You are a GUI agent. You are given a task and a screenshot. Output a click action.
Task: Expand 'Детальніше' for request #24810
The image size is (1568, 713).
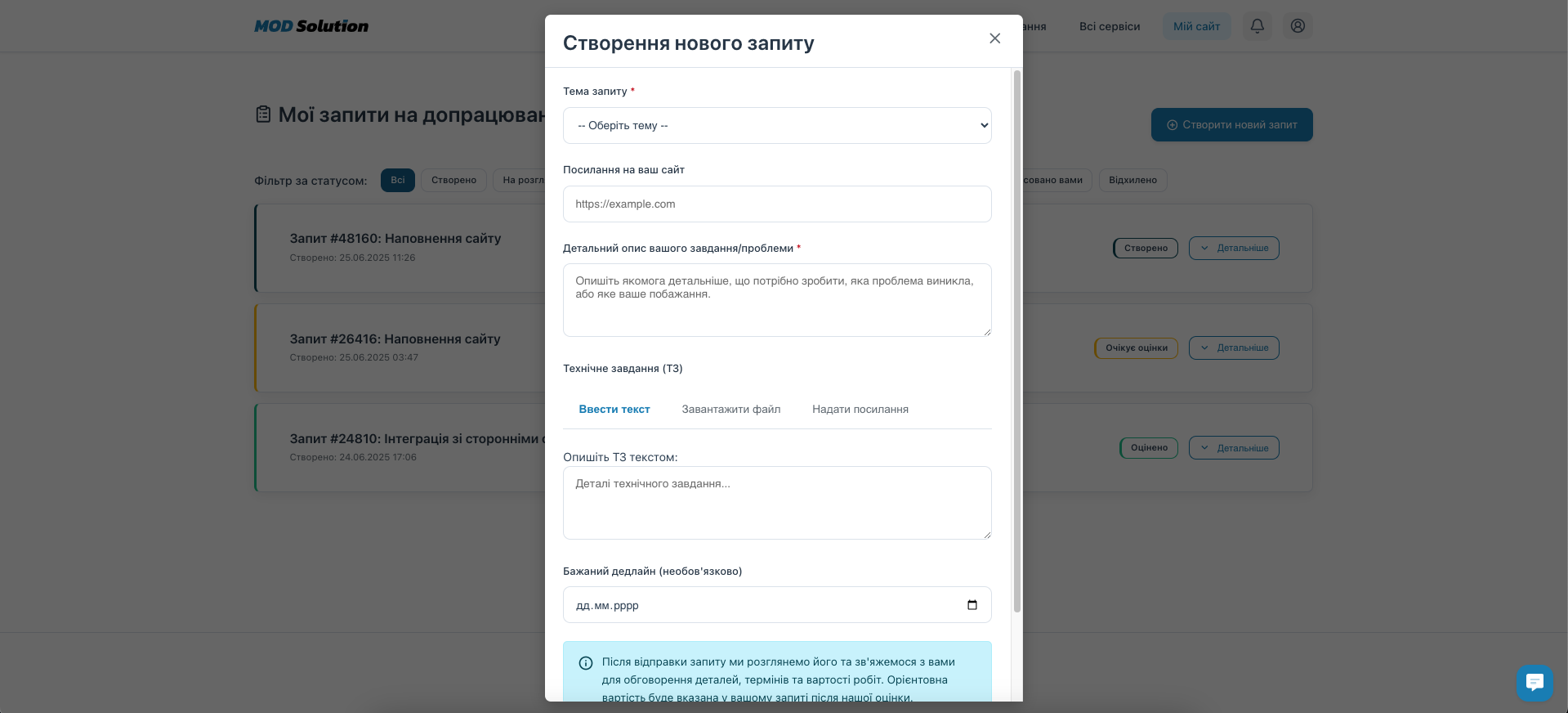click(x=1234, y=448)
